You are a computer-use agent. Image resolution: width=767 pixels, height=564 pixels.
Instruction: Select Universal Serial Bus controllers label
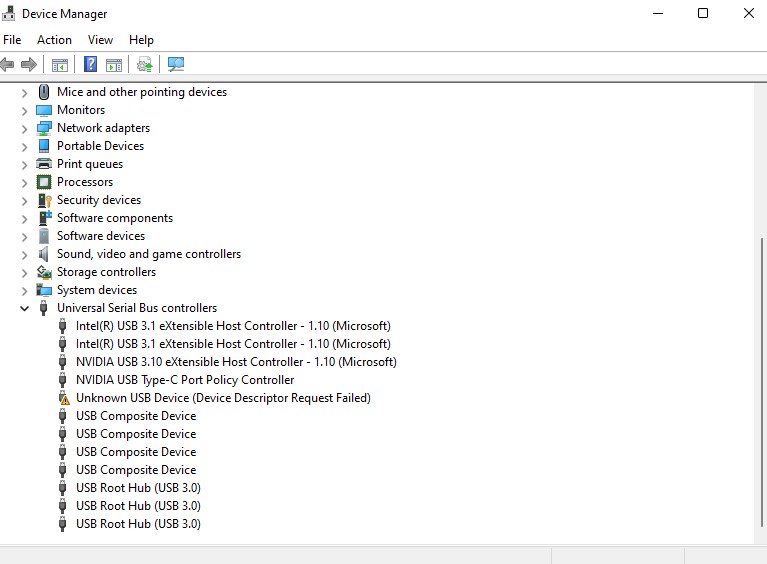137,308
